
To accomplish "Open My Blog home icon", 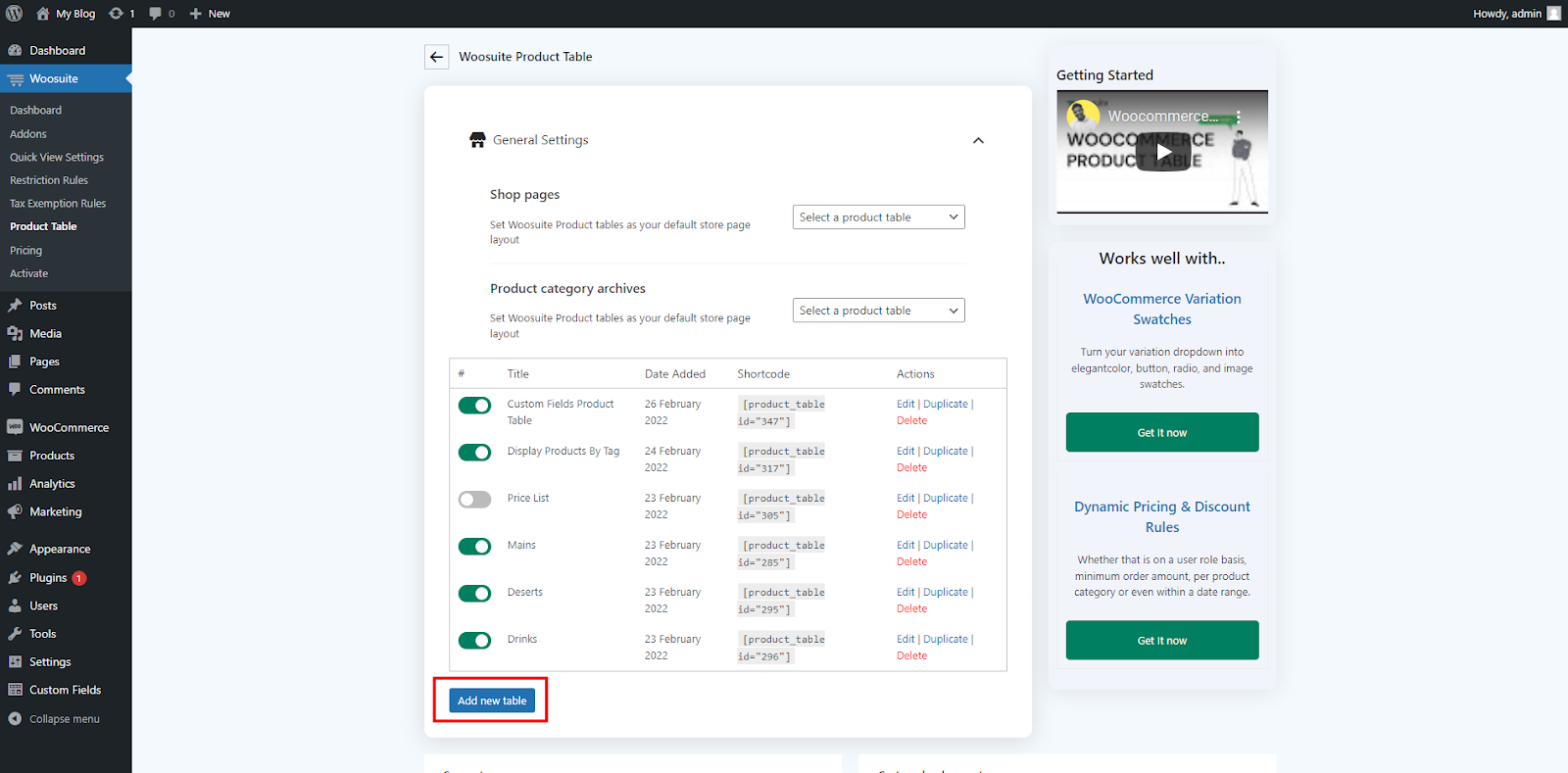I will pos(42,14).
